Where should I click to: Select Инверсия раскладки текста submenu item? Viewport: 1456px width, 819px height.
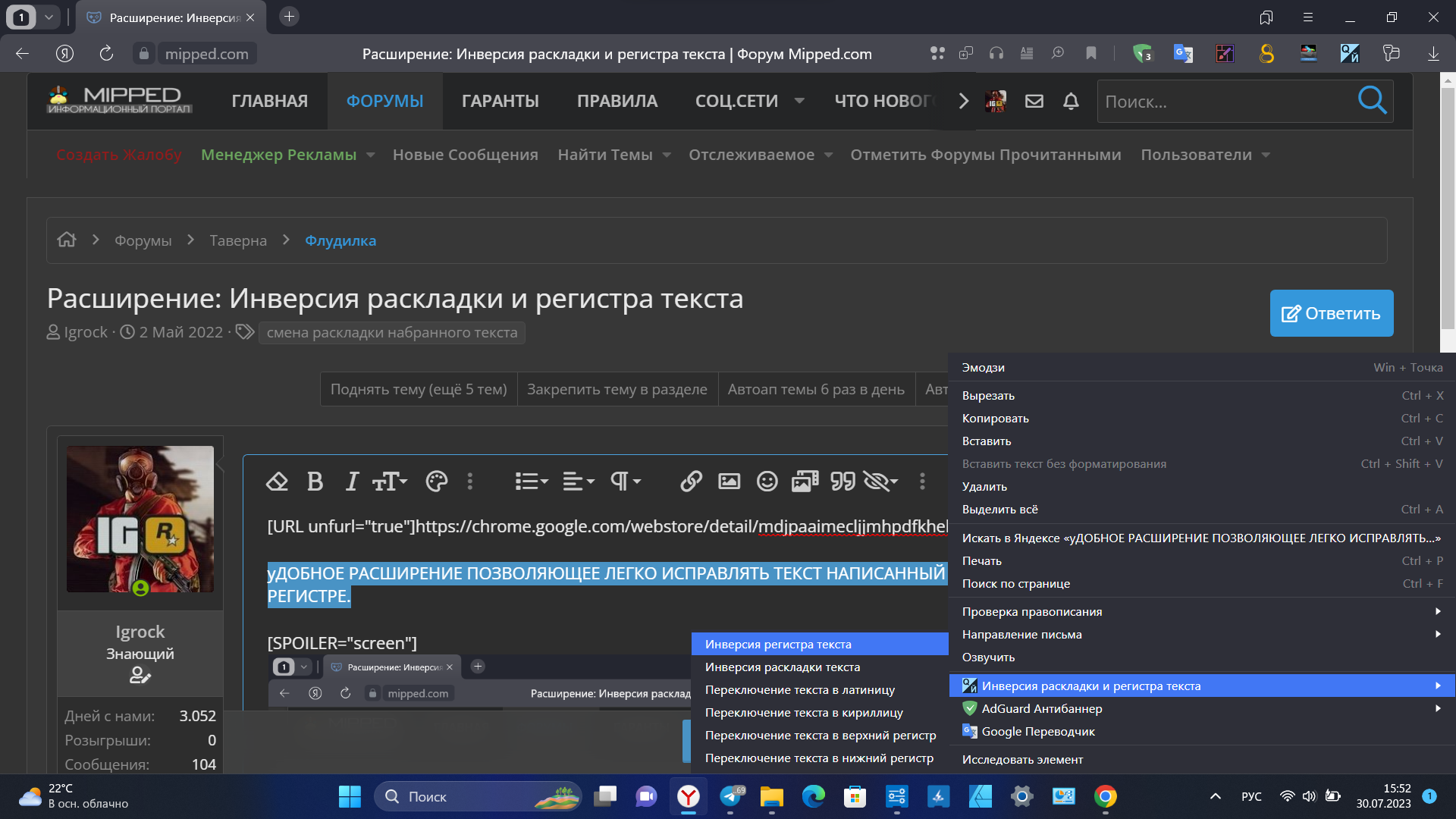click(x=820, y=667)
